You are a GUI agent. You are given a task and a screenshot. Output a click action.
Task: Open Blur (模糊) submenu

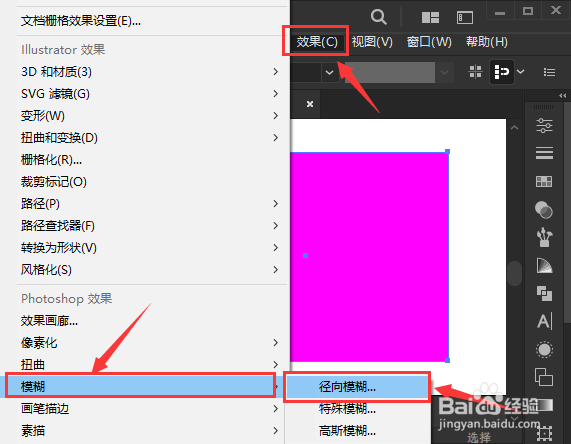(x=141, y=386)
